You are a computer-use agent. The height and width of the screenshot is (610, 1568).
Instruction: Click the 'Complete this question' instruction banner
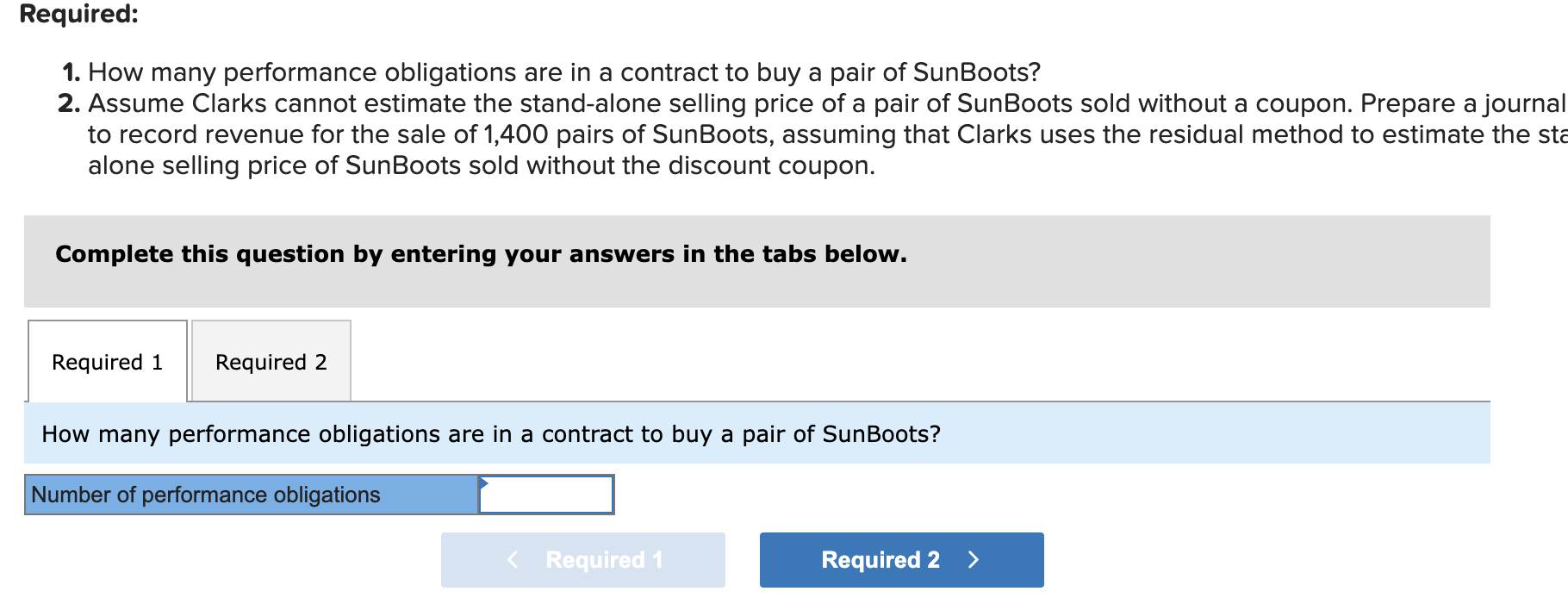click(x=481, y=254)
